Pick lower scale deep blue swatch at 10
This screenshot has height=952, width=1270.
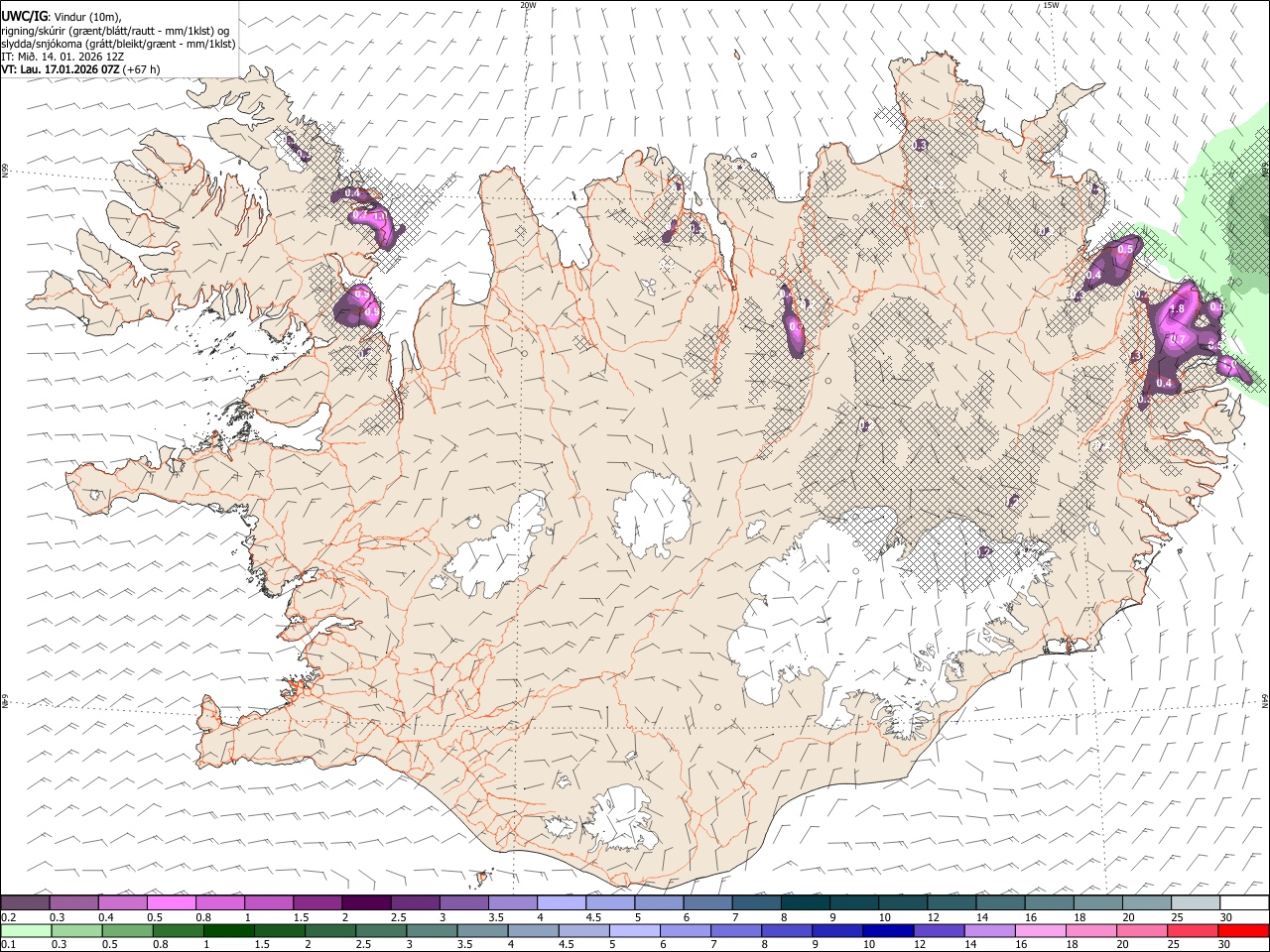887,930
